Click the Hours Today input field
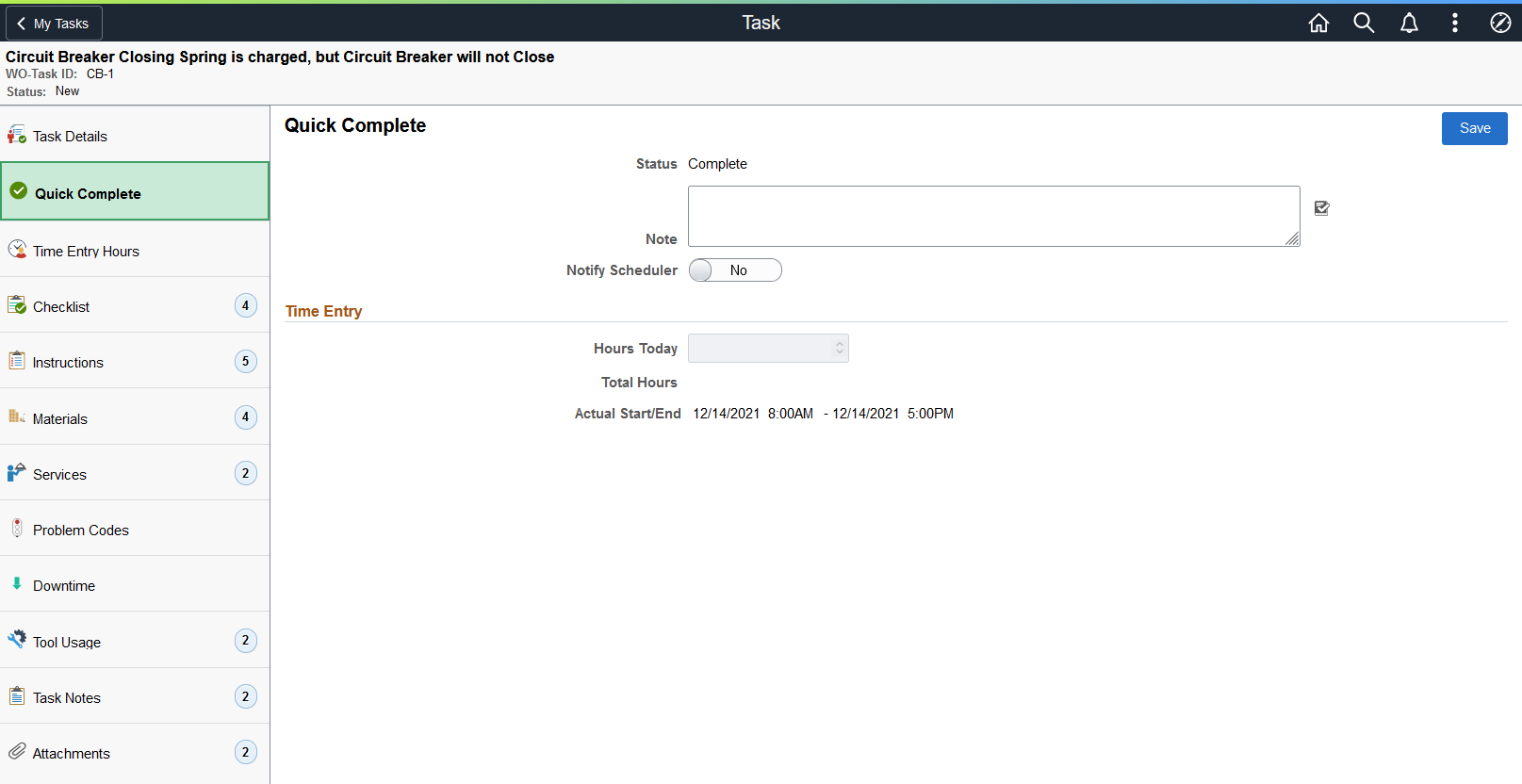Screen dimensions: 1522x784 (768, 348)
